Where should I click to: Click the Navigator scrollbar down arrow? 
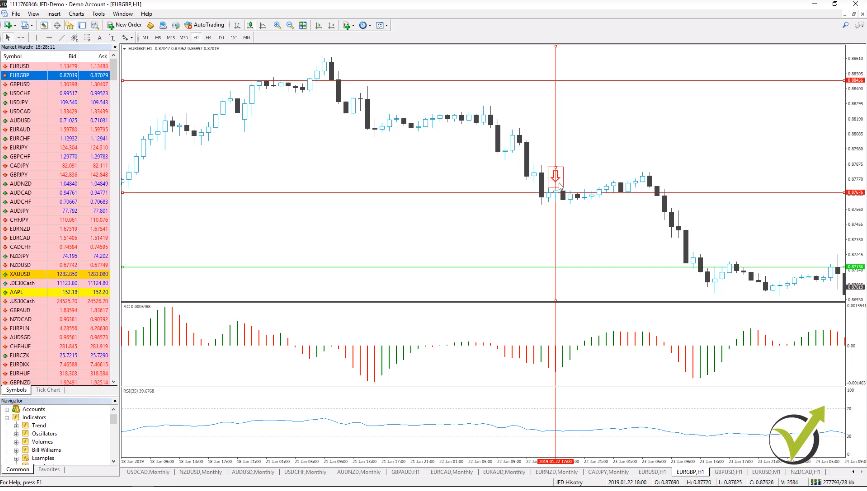point(114,461)
